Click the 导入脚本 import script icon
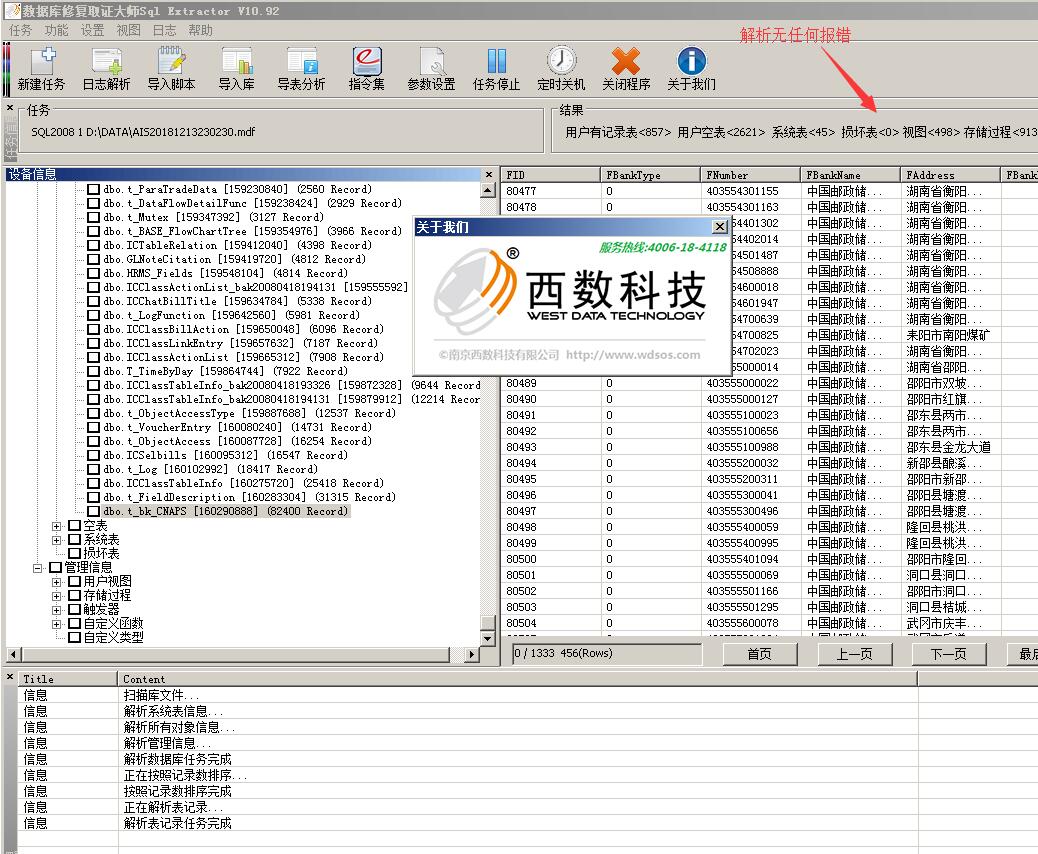Image resolution: width=1038 pixels, height=854 pixels. tap(171, 69)
